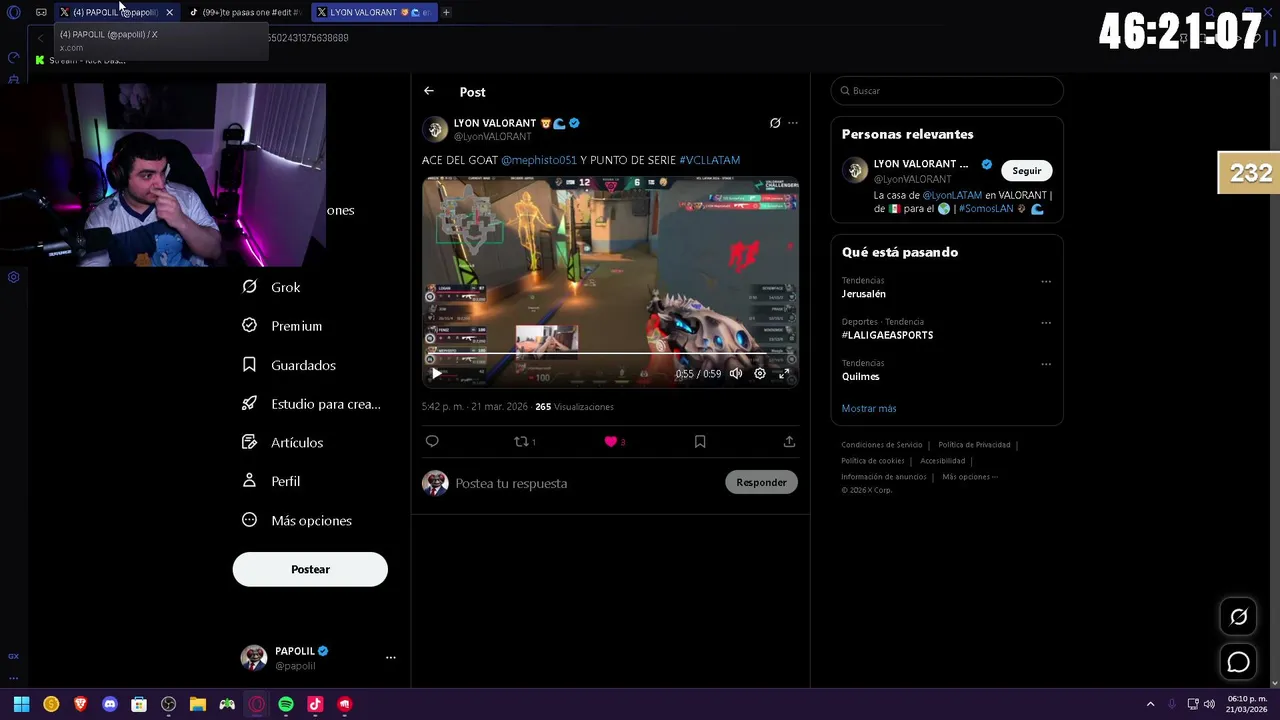Screen dimensions: 1280x720
Task: Click the reply comment icon under post
Action: 432,441
